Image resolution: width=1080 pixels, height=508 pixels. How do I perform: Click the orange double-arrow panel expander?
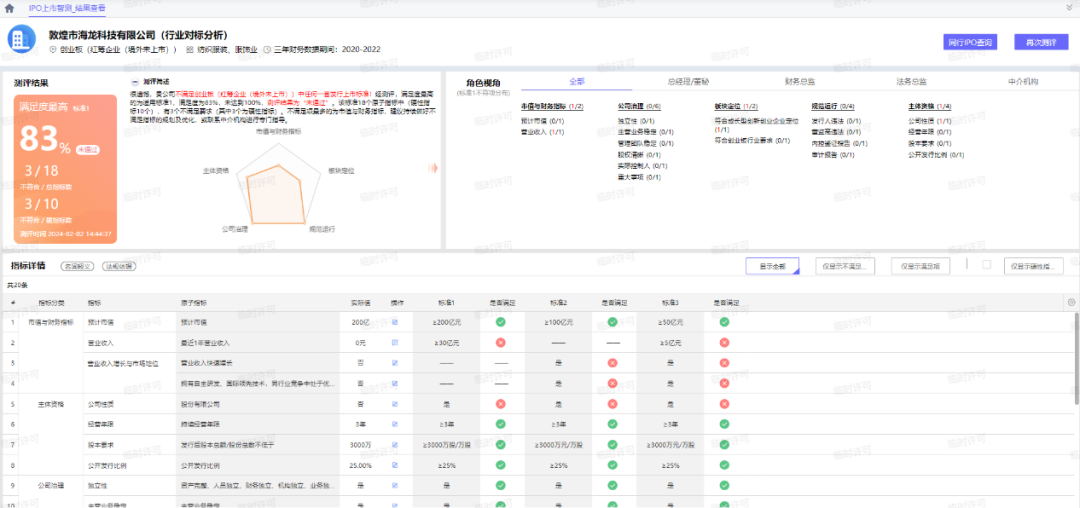coord(433,167)
